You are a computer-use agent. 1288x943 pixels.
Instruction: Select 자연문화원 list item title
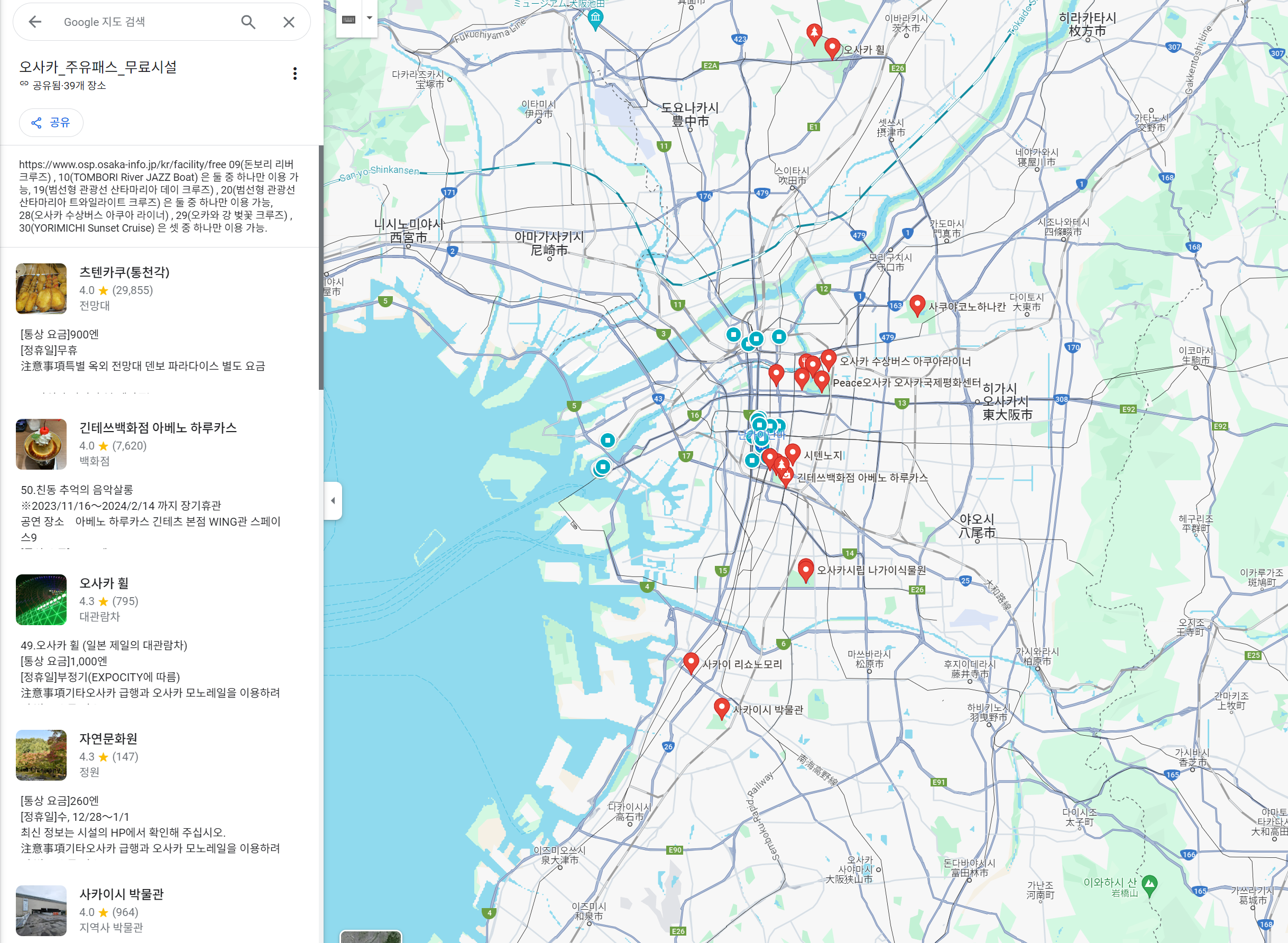pos(108,739)
